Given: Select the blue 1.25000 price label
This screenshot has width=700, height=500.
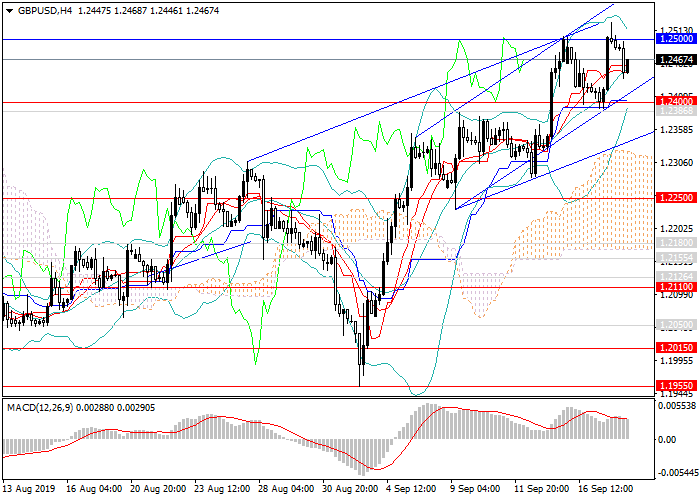Looking at the screenshot, I should 676,38.
